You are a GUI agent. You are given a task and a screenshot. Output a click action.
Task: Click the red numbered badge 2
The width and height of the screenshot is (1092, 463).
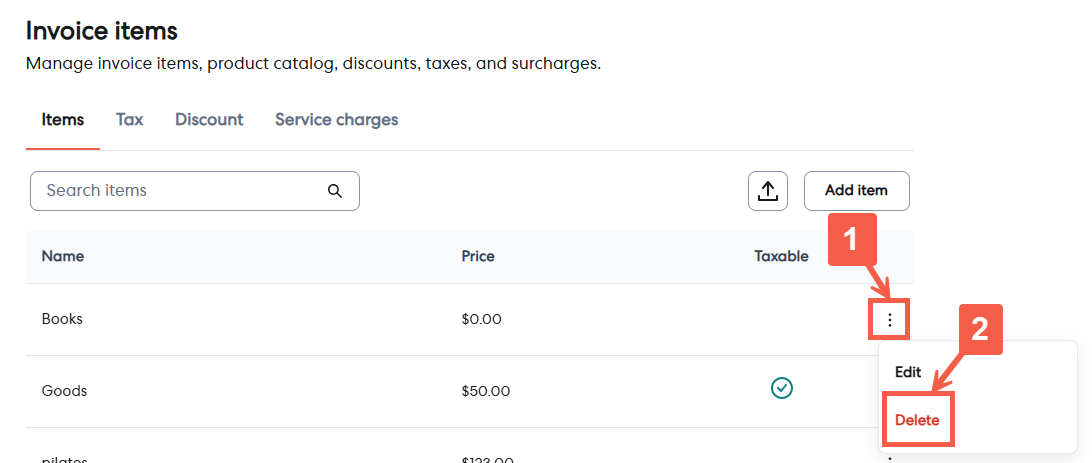pos(981,331)
